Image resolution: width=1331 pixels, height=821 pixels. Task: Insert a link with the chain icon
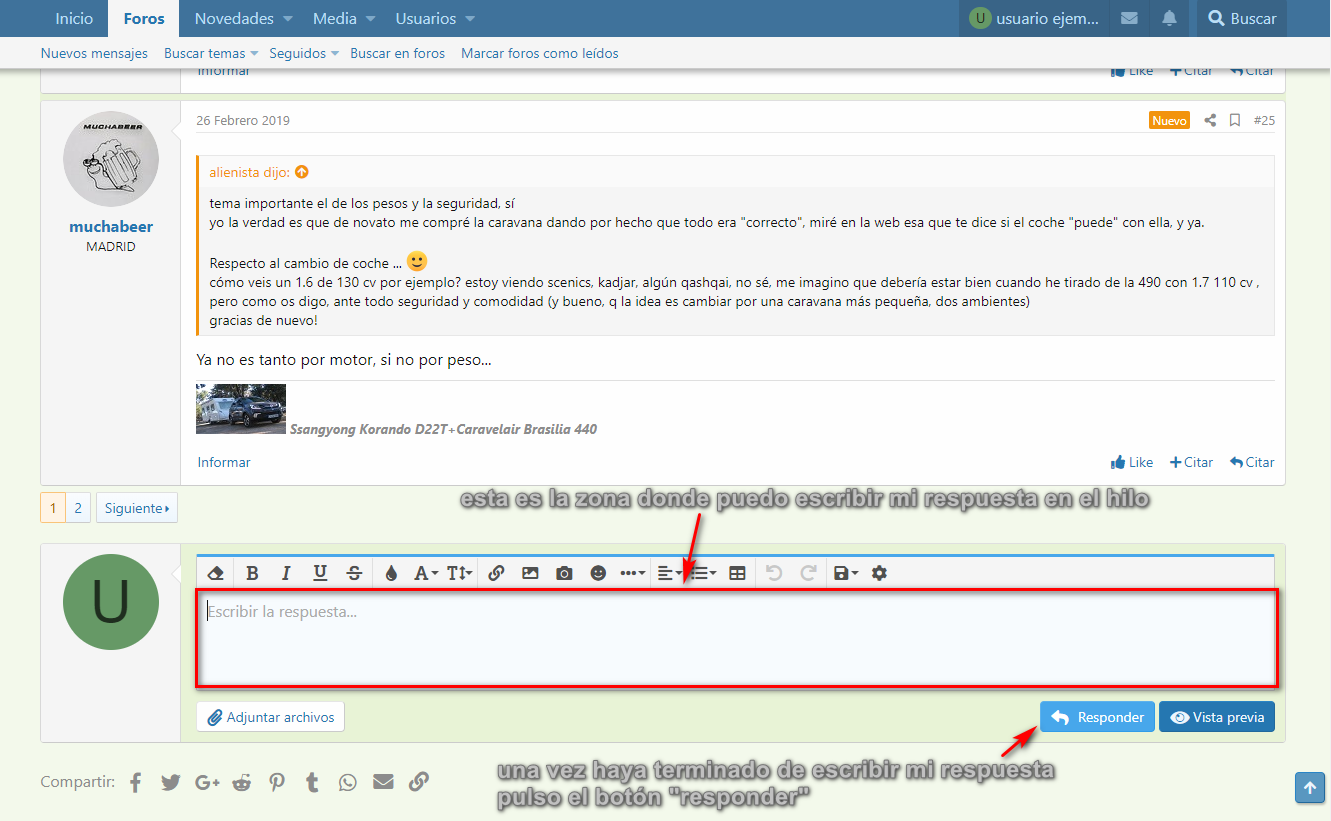pos(496,573)
